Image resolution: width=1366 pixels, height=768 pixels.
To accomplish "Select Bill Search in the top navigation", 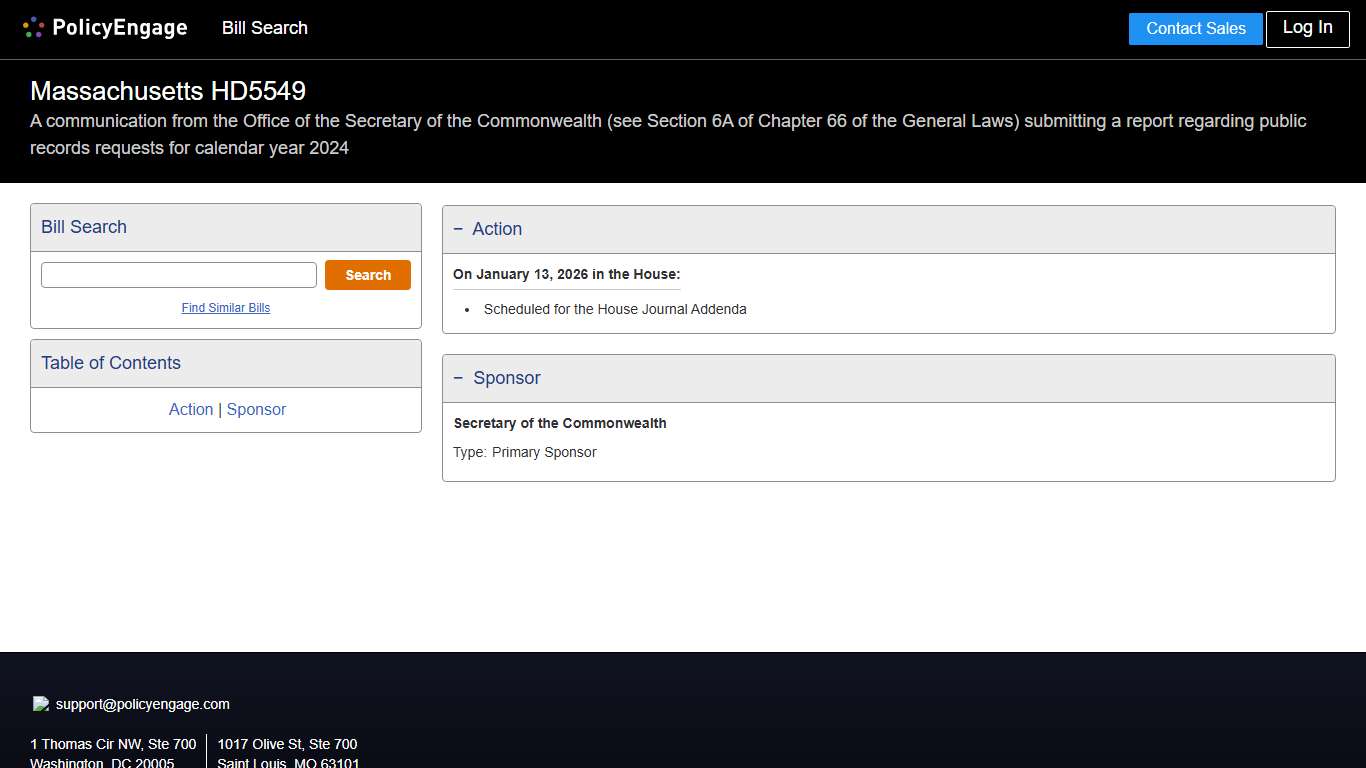I will pos(264,28).
